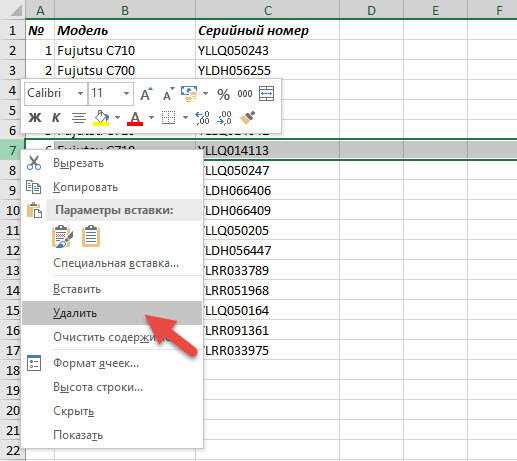Click serial cell ending 066406
Image resolution: width=517 pixels, height=461 pixels.
(271, 190)
